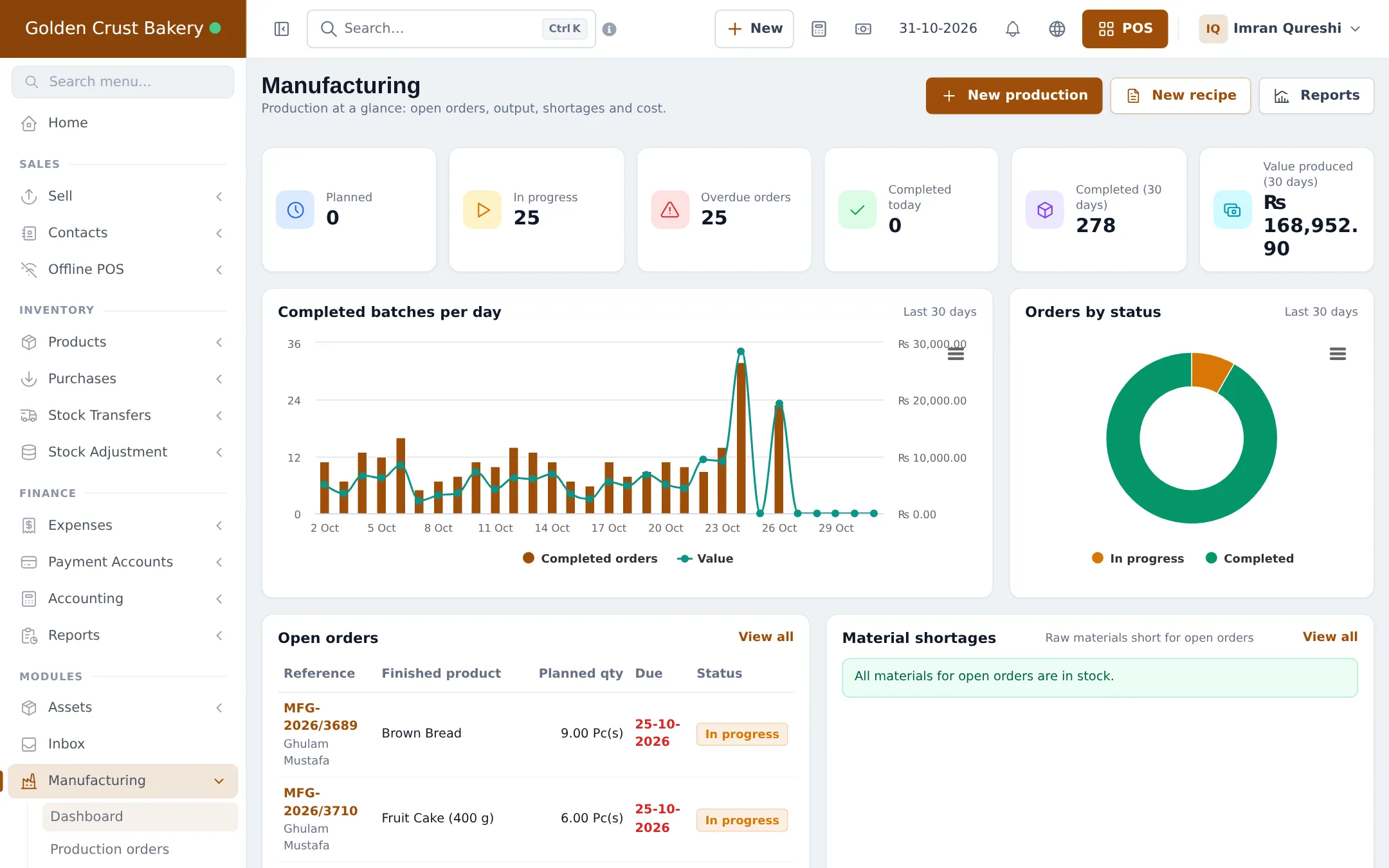Click View all in Material shortages
The image size is (1389, 868).
(x=1330, y=637)
